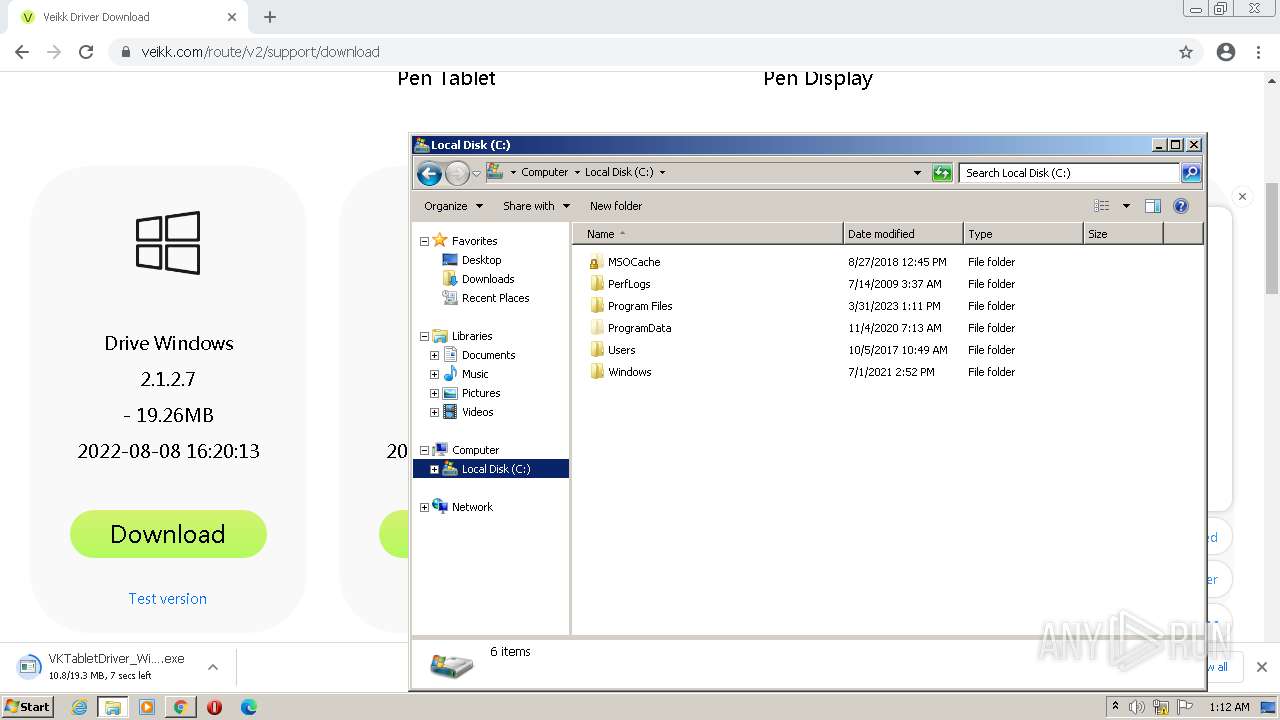The width and height of the screenshot is (1280, 720).
Task: Expand the Pictures library
Action: click(x=434, y=393)
